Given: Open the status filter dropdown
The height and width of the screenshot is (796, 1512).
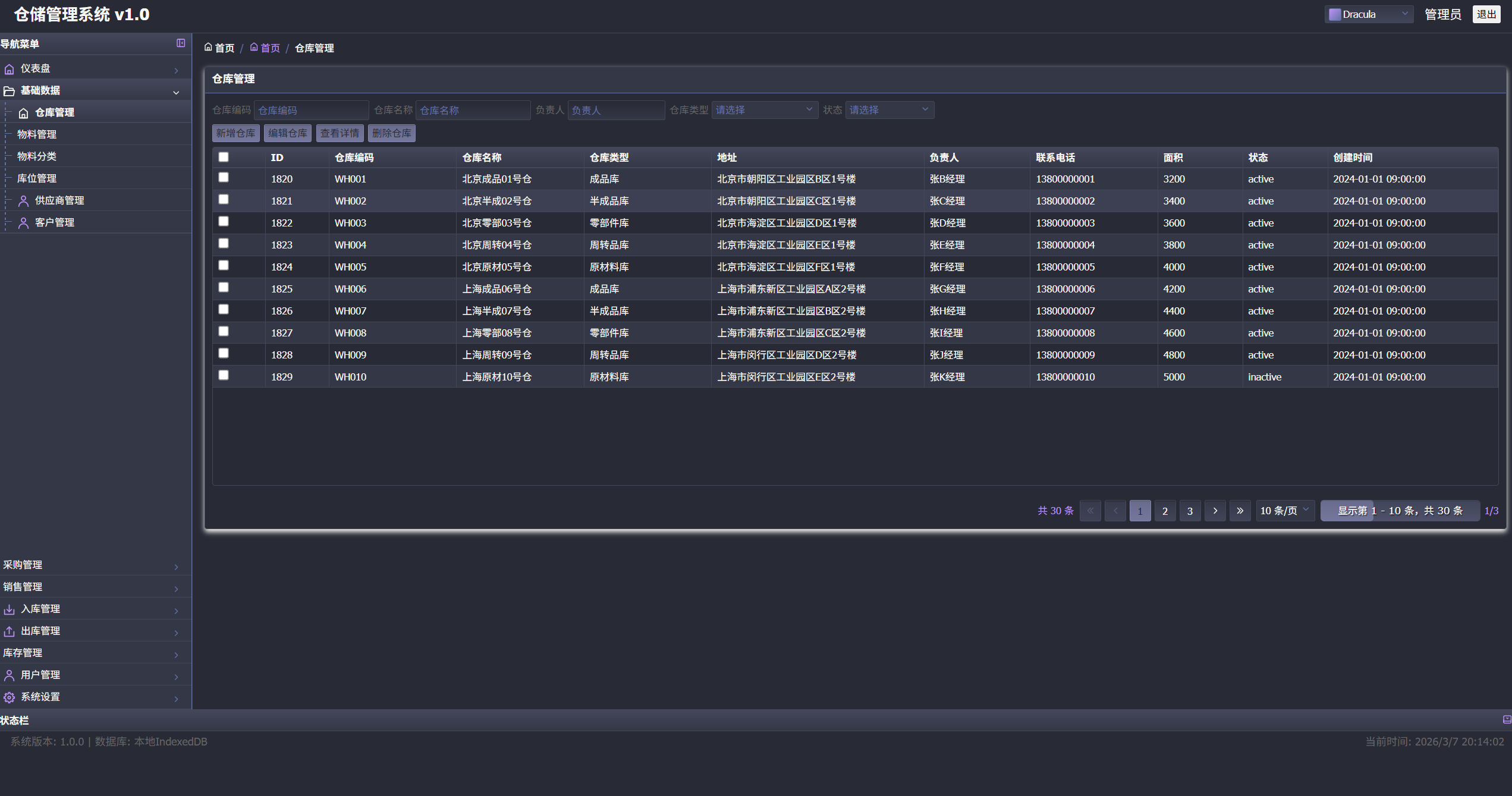Looking at the screenshot, I should 889,110.
